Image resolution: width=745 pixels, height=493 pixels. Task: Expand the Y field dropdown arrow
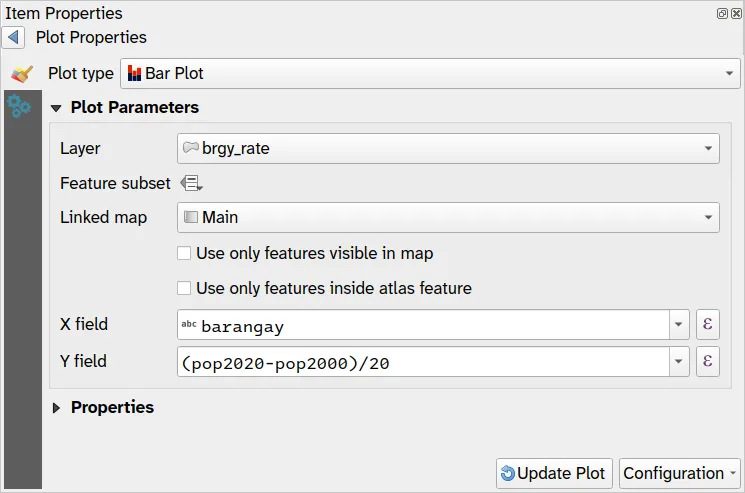point(680,362)
